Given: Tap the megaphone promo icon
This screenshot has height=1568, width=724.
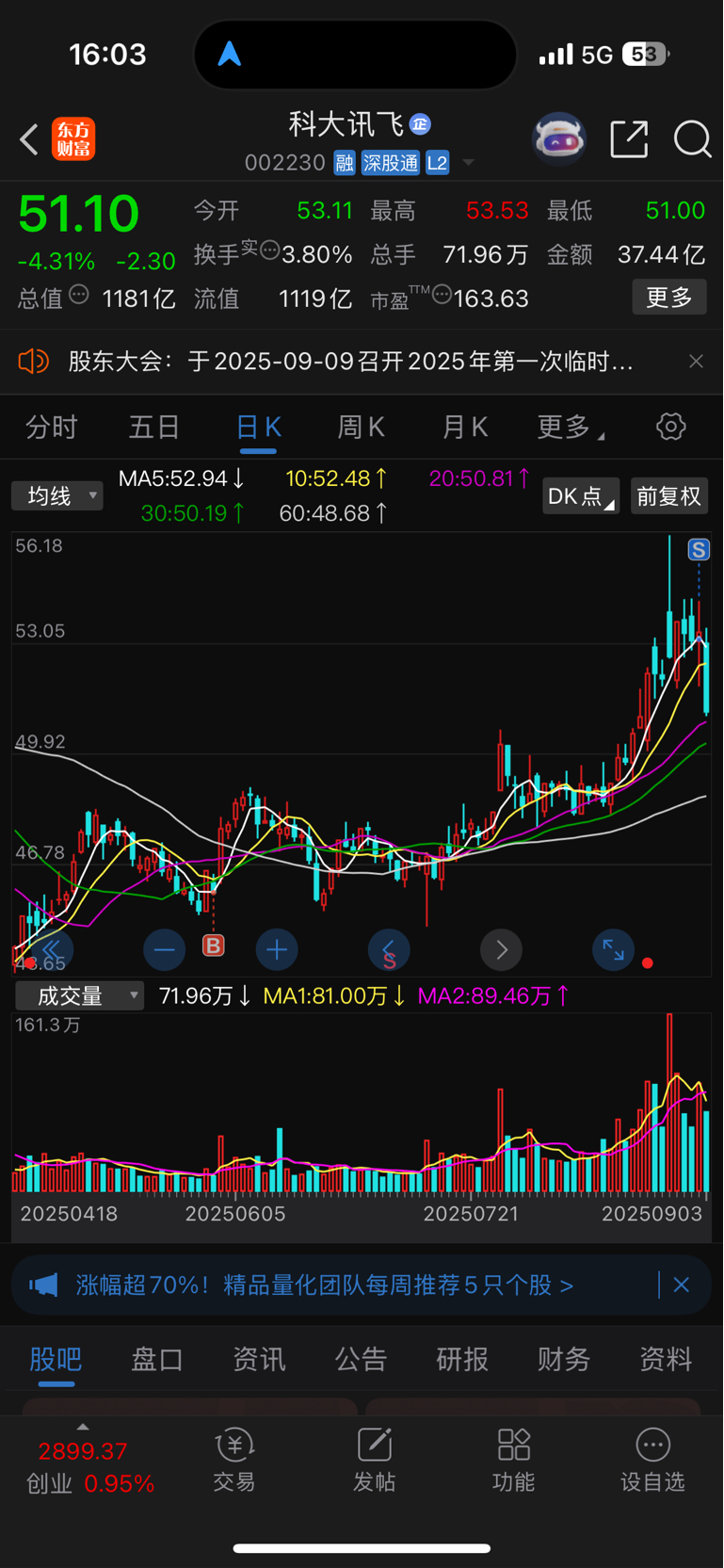Looking at the screenshot, I should pyautogui.click(x=43, y=1285).
